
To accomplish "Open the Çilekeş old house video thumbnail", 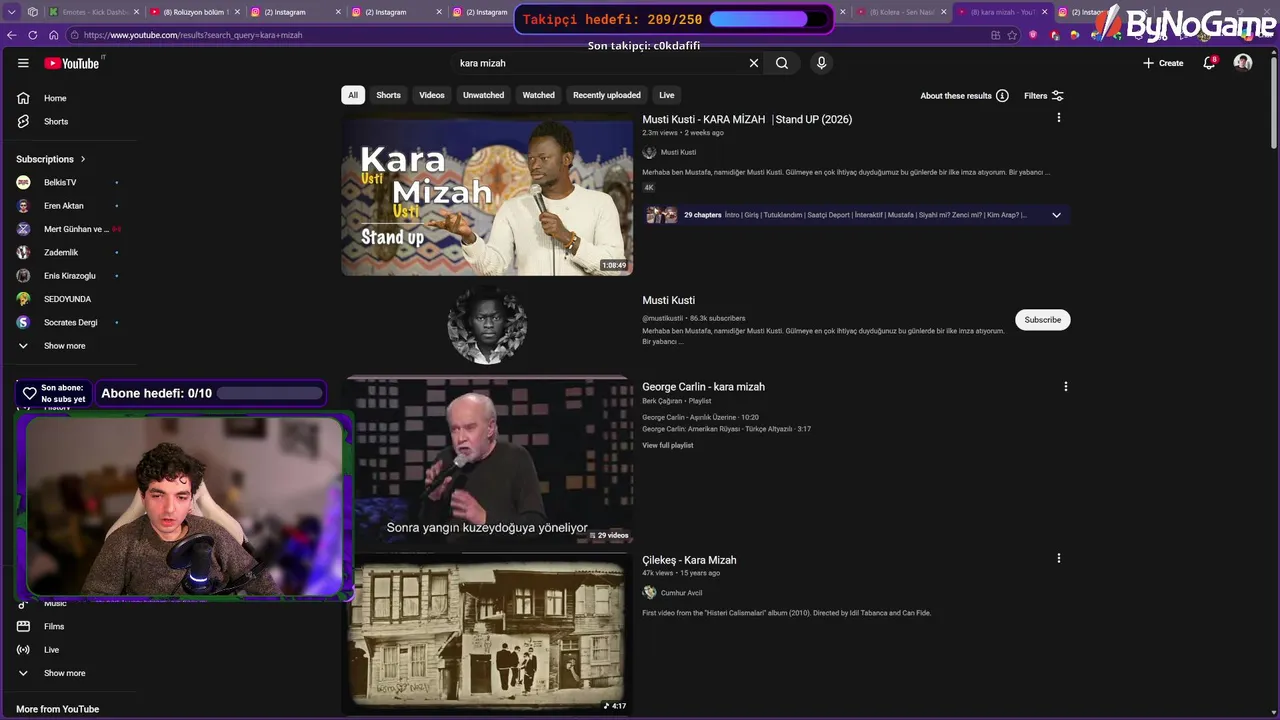I will pyautogui.click(x=487, y=636).
